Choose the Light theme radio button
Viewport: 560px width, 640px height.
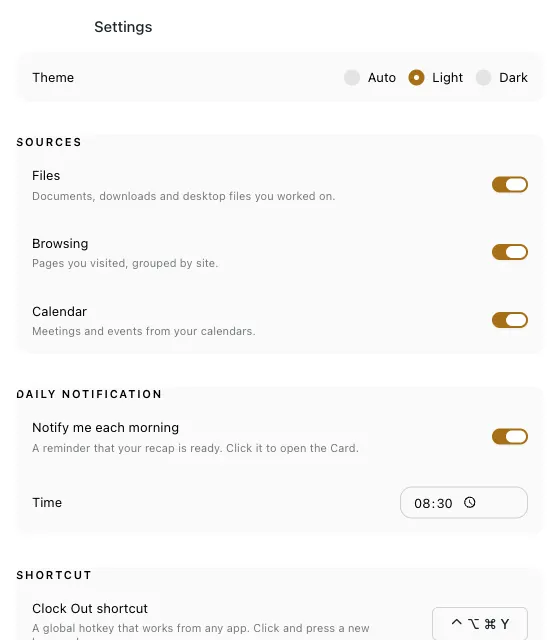pos(416,78)
